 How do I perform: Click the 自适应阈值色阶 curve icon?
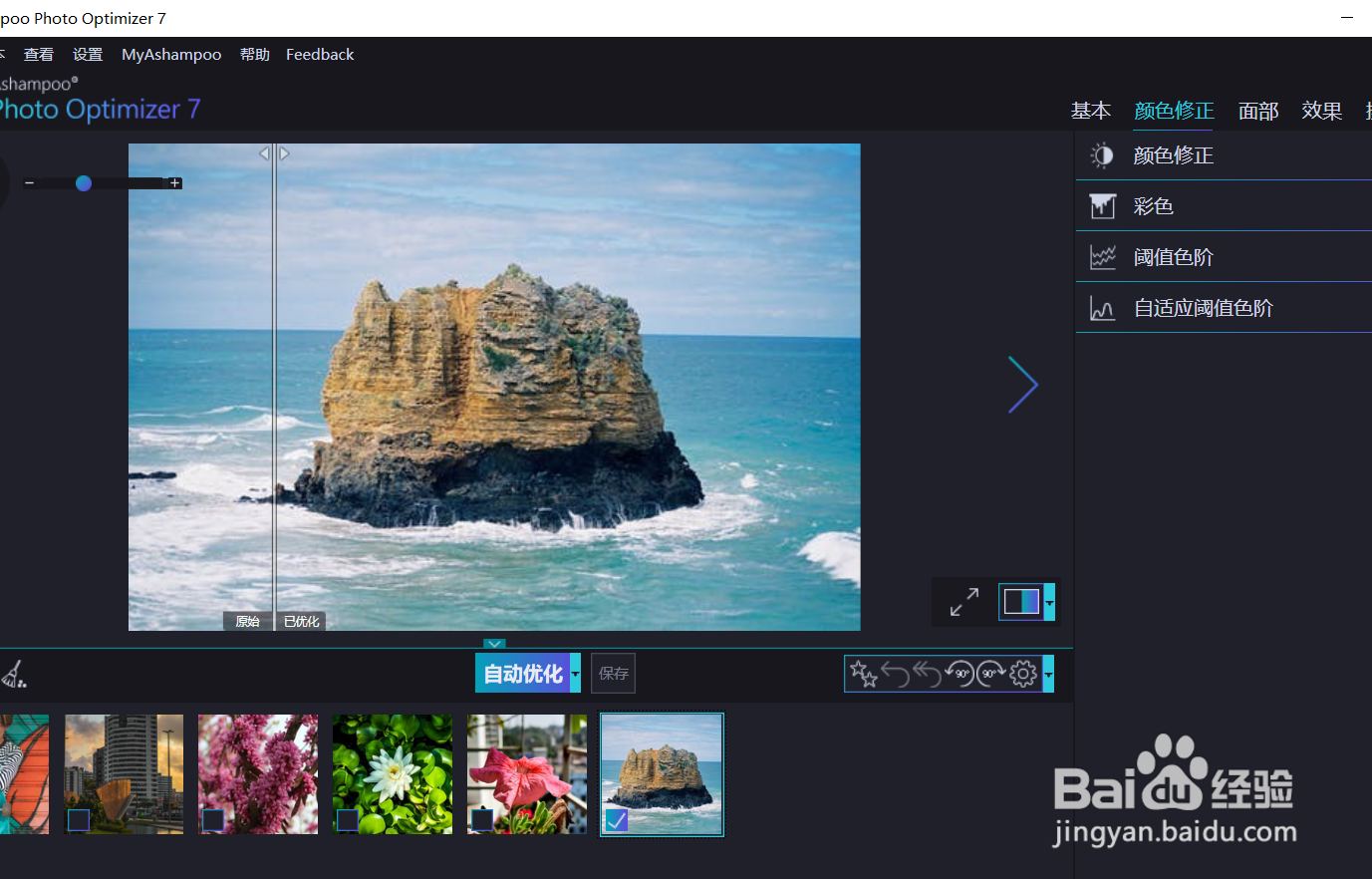[x=1102, y=308]
